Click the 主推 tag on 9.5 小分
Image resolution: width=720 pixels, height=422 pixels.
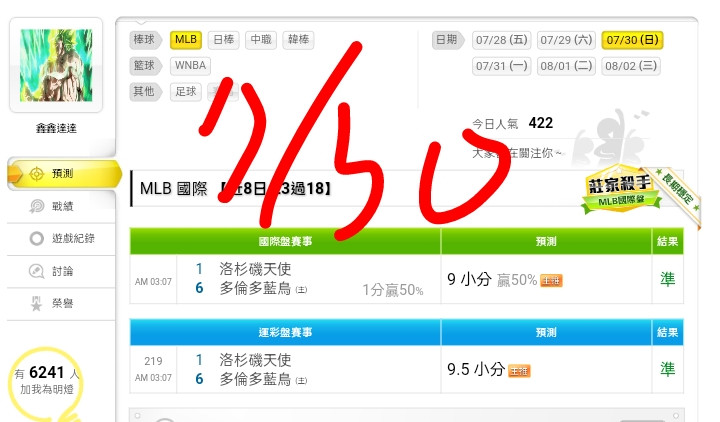(x=519, y=371)
